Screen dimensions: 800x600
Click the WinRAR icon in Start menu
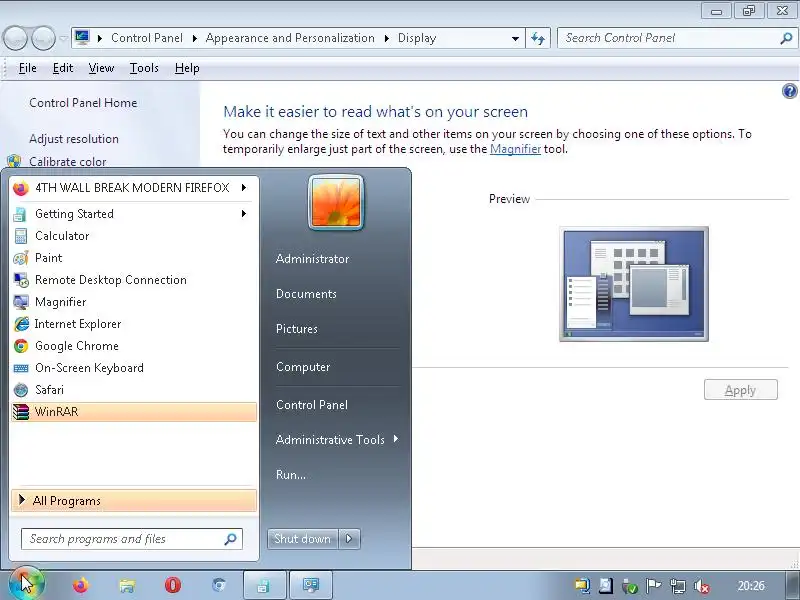pos(21,412)
